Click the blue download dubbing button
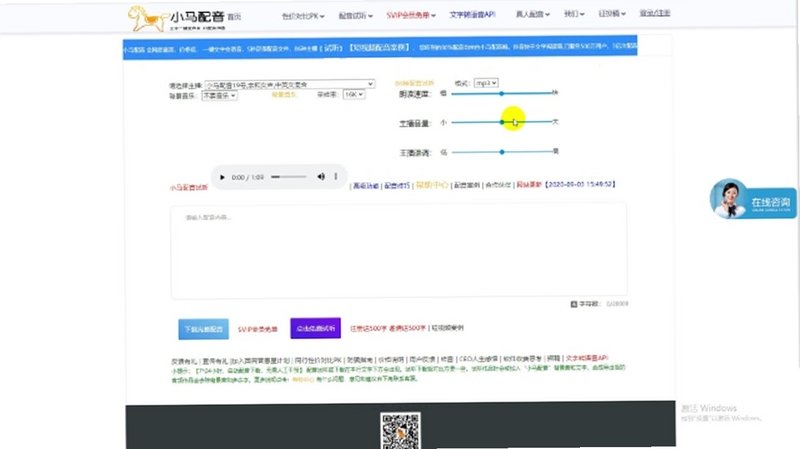Screen dimensions: 800x449 (x=203, y=329)
